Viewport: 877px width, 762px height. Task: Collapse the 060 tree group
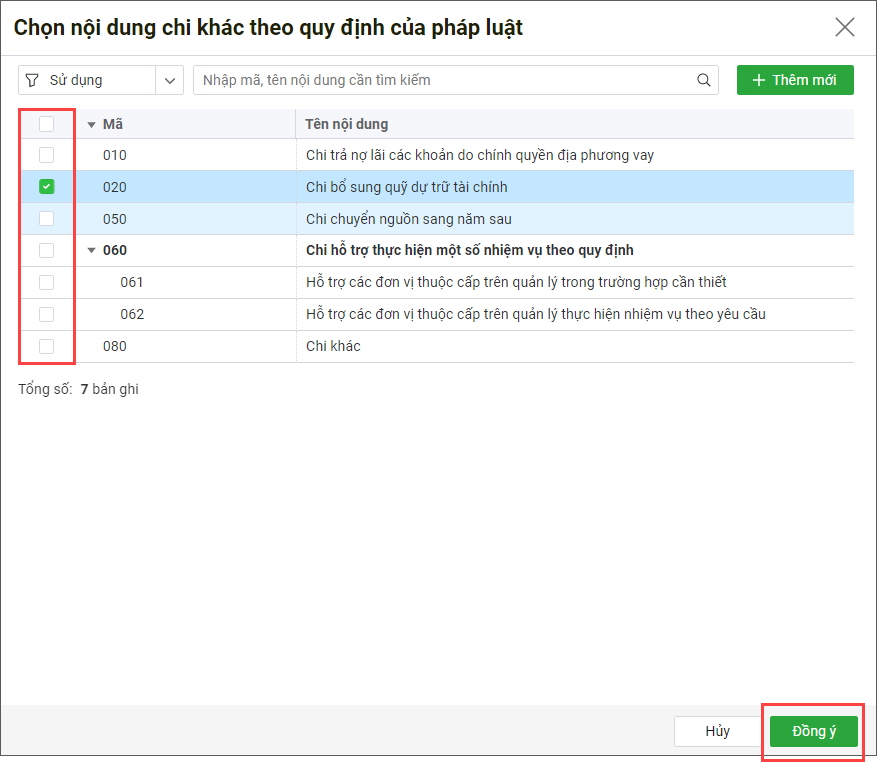[x=91, y=250]
